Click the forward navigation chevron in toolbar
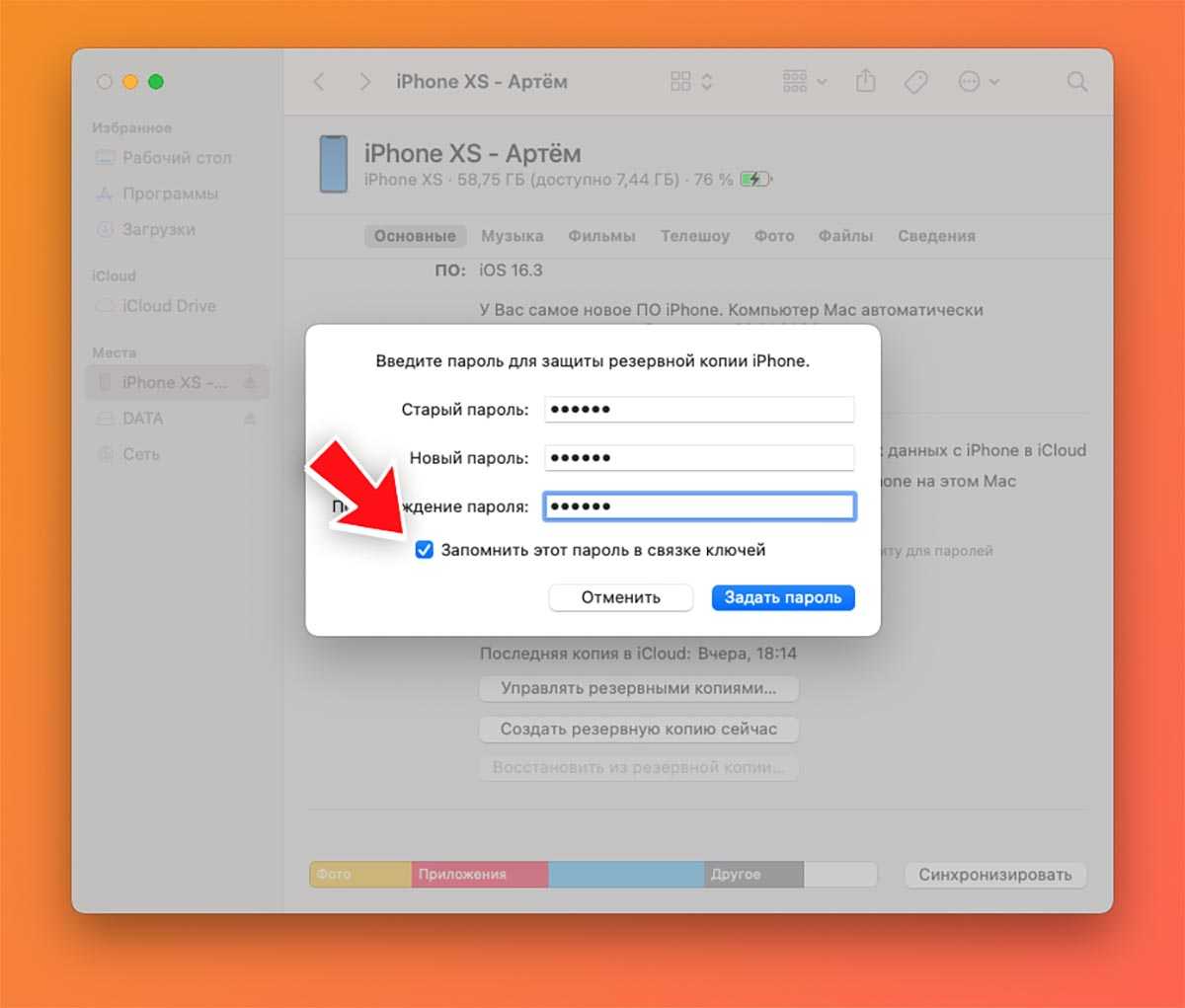Image resolution: width=1185 pixels, height=1008 pixels. (x=364, y=82)
